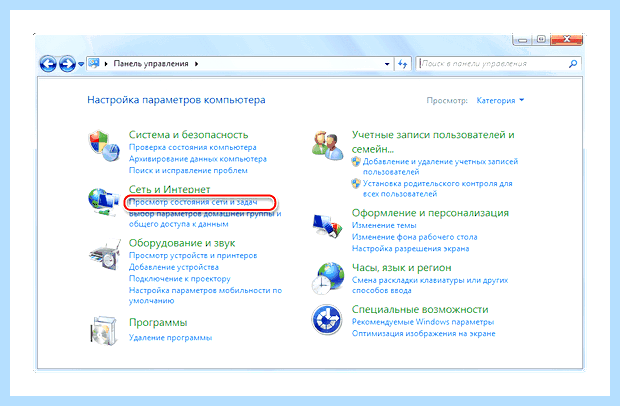Screen dimensions: 620x406
Task: Open Специальные возможности category
Action: click(420, 309)
